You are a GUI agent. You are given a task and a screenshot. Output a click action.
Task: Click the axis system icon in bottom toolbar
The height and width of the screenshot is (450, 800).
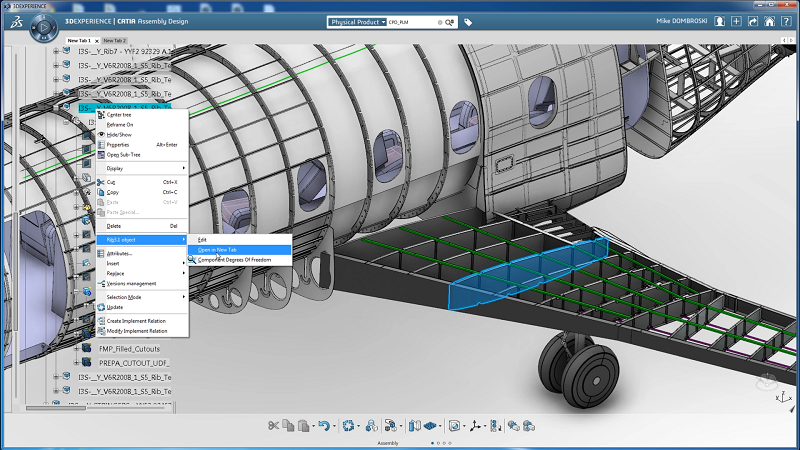click(477, 425)
